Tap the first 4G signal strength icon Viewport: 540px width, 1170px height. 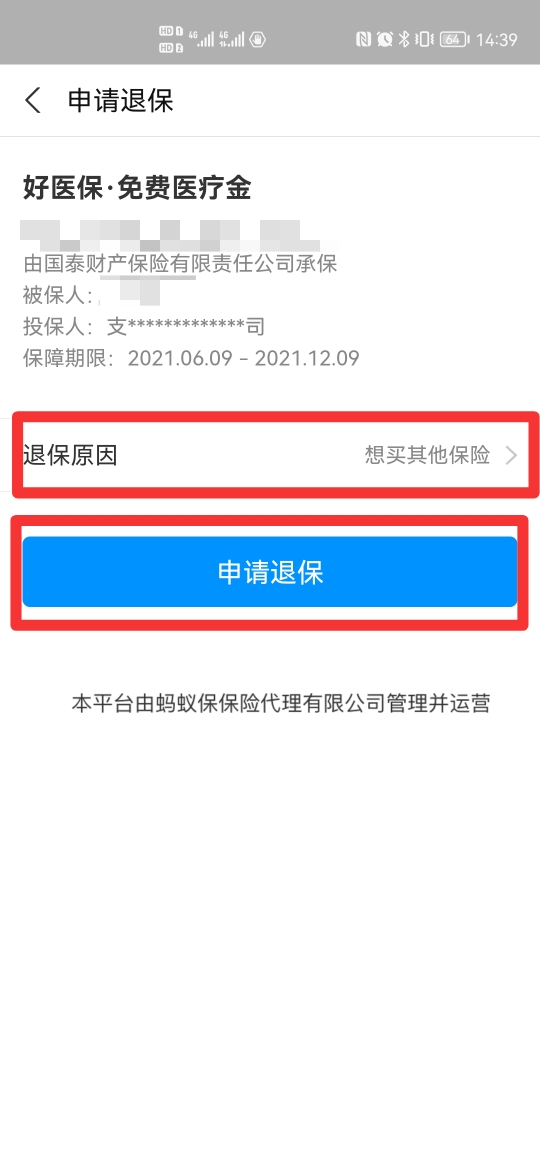[201, 39]
